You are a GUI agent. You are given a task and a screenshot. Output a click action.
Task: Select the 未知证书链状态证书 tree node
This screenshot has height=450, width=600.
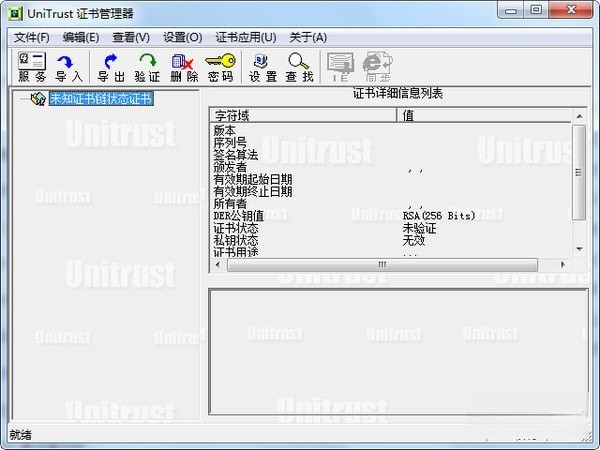[x=101, y=99]
